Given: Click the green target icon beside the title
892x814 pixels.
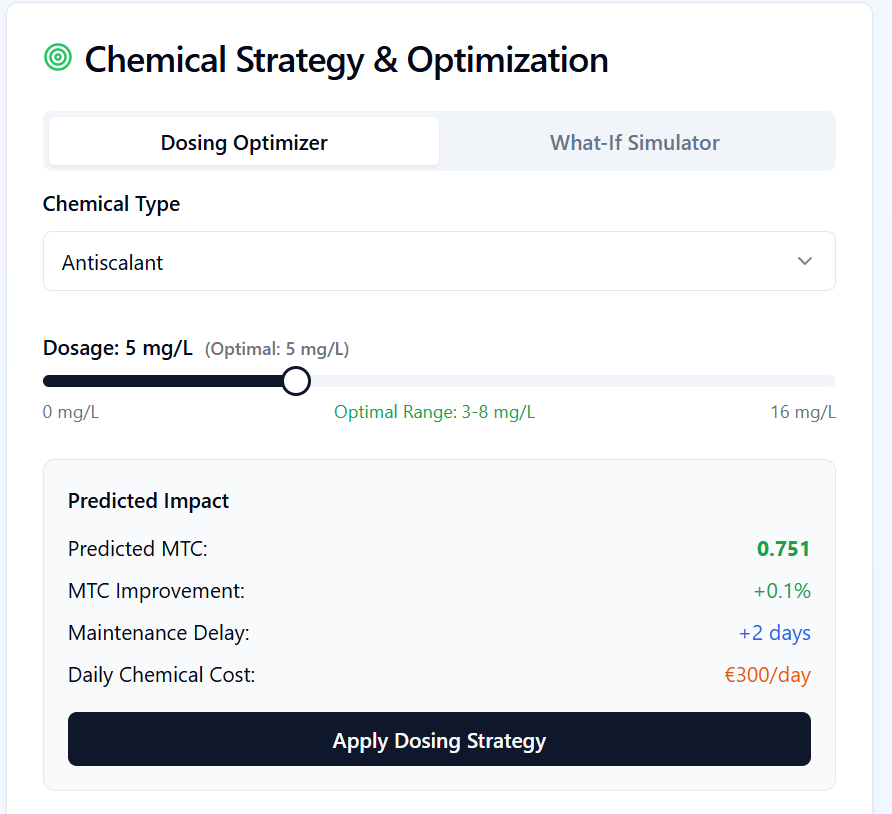Looking at the screenshot, I should coord(57,58).
